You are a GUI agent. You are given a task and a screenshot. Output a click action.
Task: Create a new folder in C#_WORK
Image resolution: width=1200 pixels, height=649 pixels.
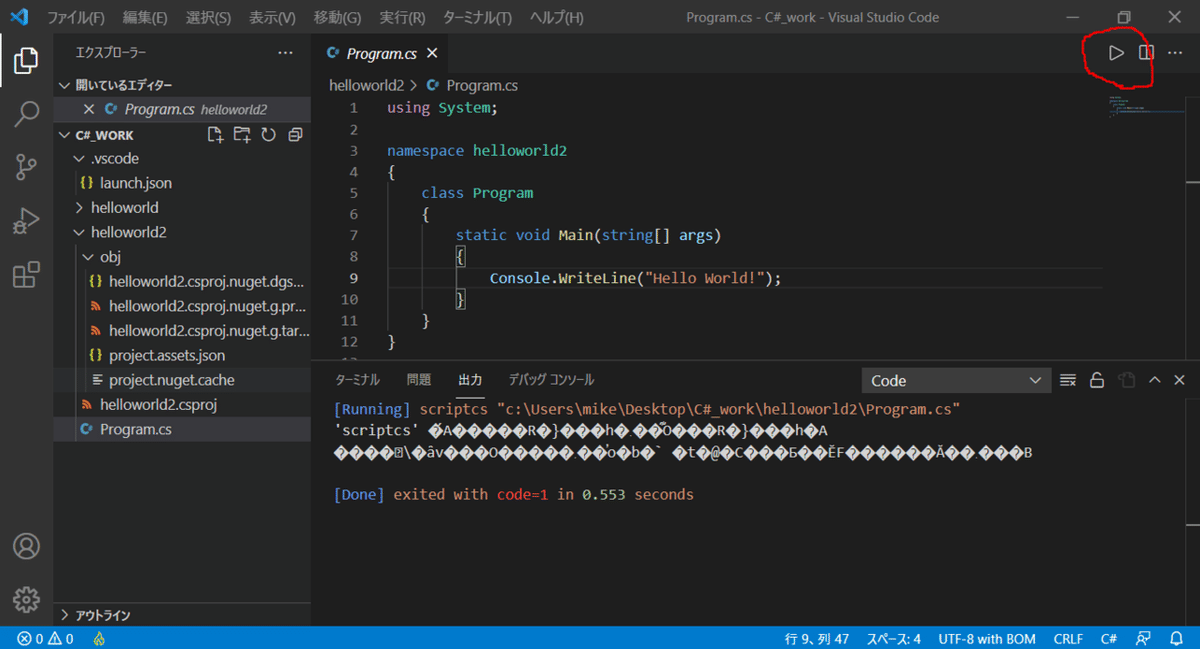(x=241, y=135)
